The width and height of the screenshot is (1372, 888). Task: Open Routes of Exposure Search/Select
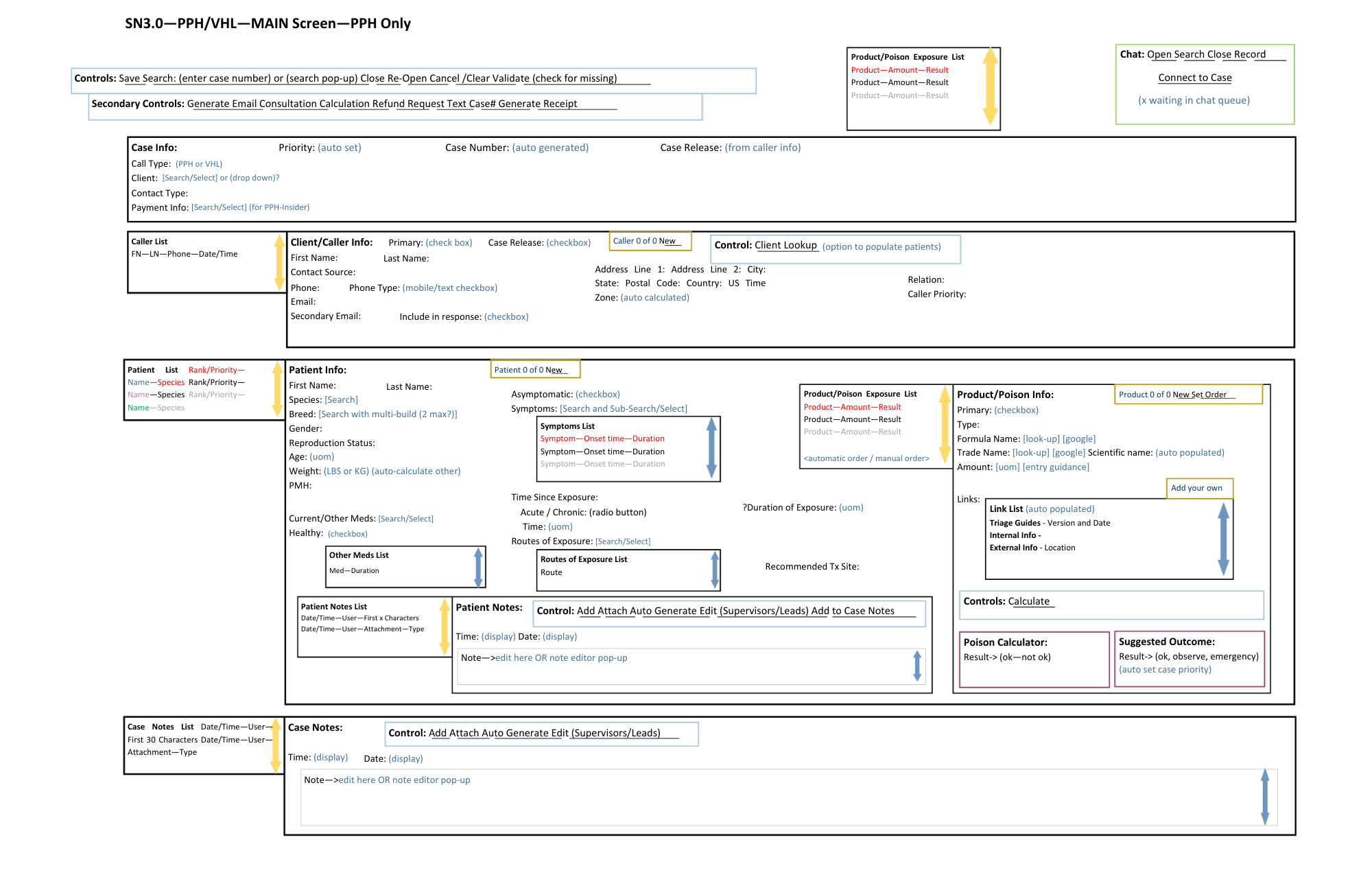(623, 541)
